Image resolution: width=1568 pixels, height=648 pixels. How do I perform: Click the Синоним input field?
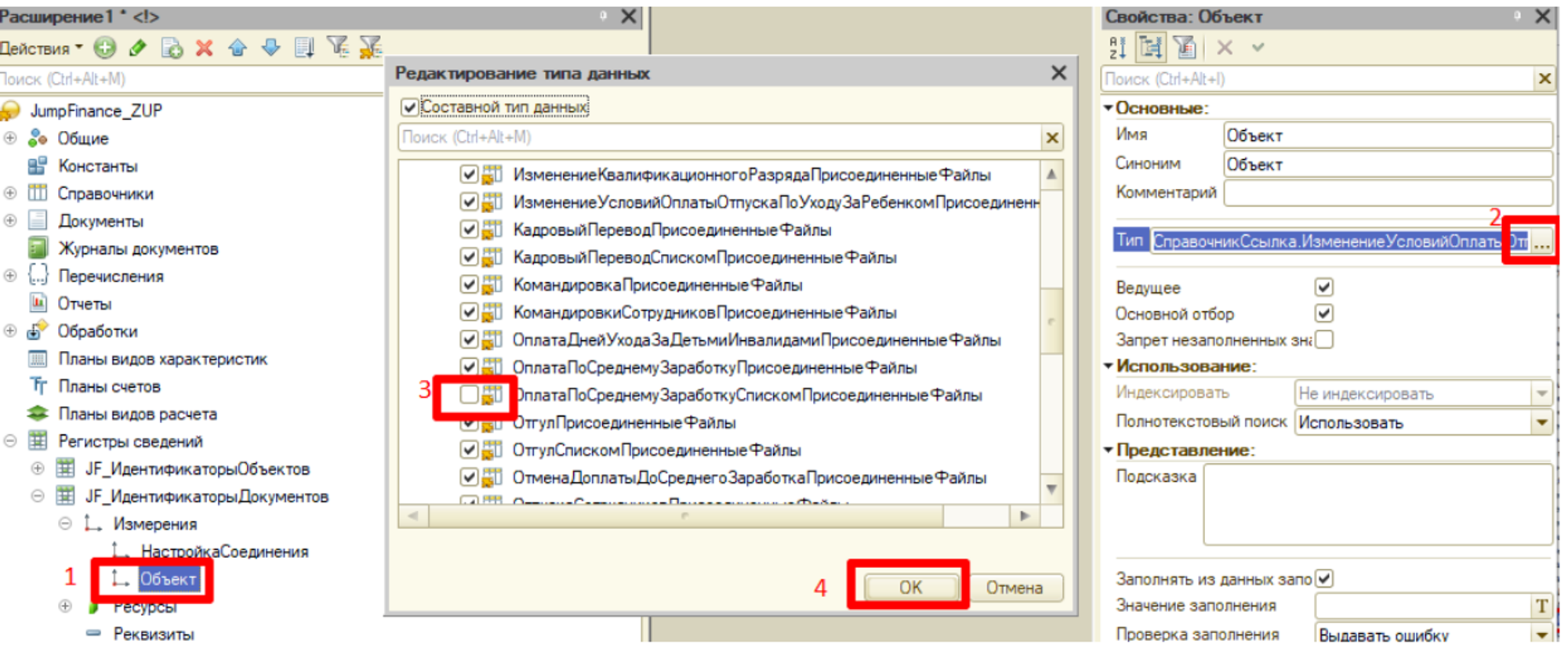[x=1386, y=165]
